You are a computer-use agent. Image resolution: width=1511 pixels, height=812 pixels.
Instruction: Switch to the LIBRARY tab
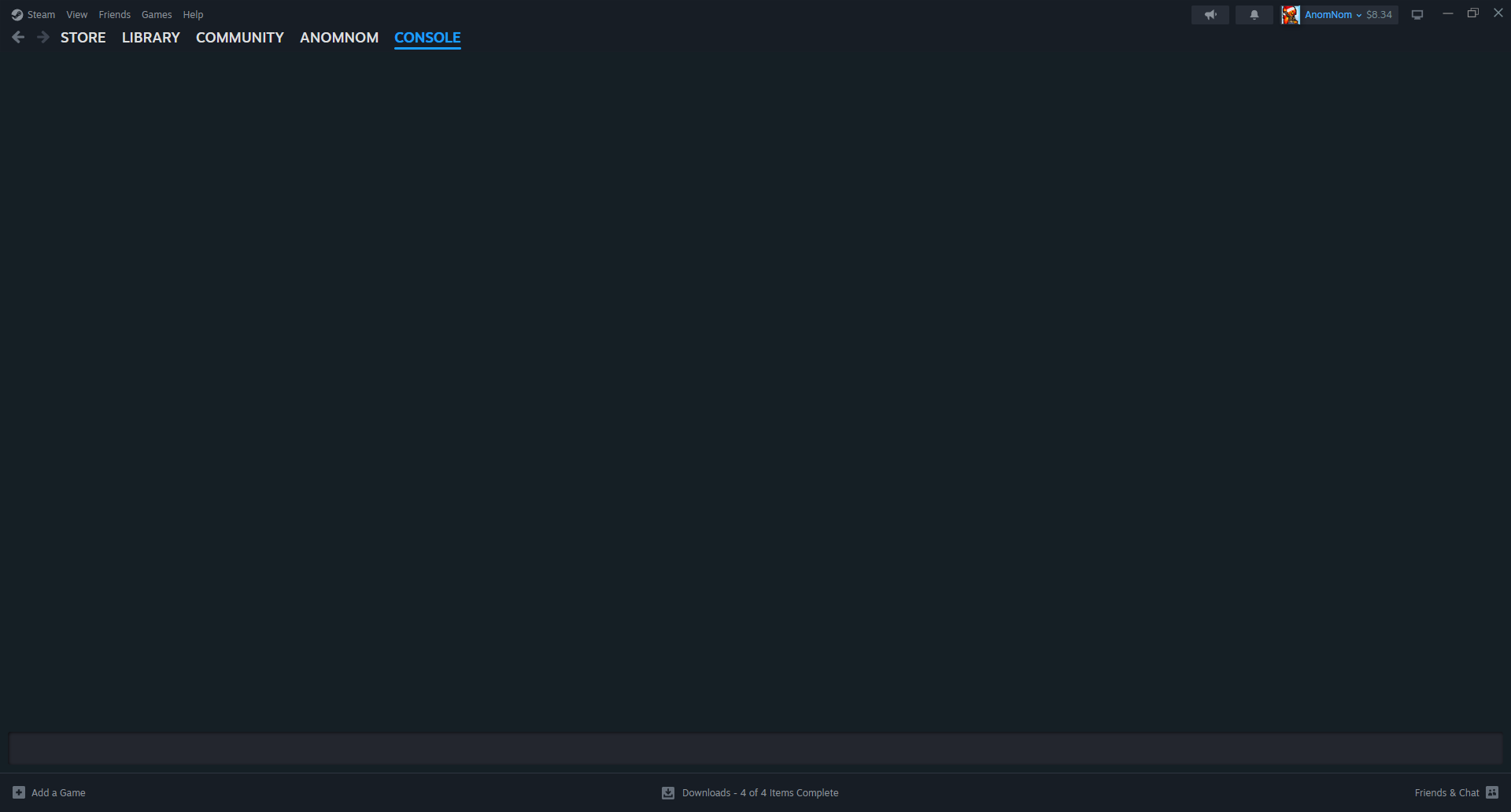pyautogui.click(x=151, y=38)
